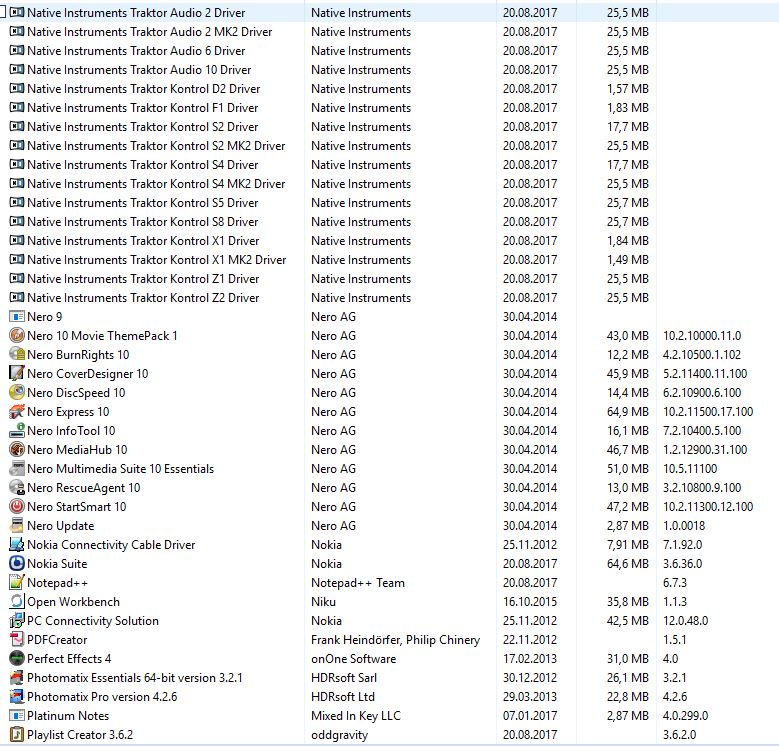The image size is (779, 746).
Task: Click the Nero 10 Movie ThemePack 1 icon
Action: point(17,335)
